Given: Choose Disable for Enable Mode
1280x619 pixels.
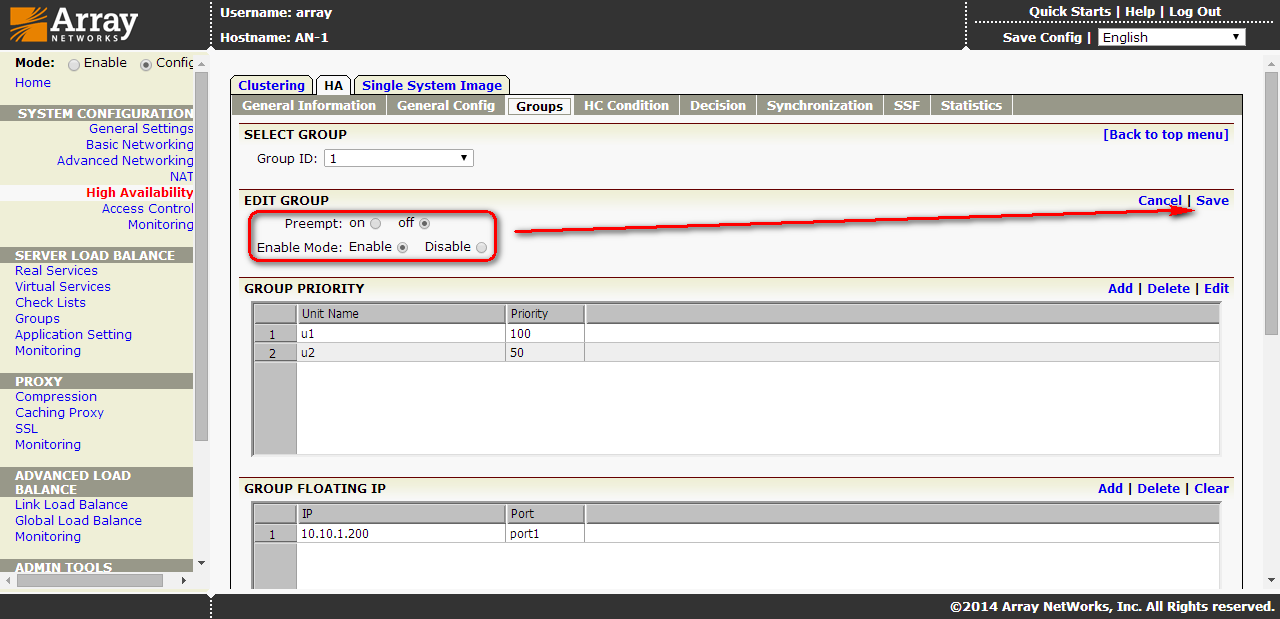Looking at the screenshot, I should coord(482,247).
